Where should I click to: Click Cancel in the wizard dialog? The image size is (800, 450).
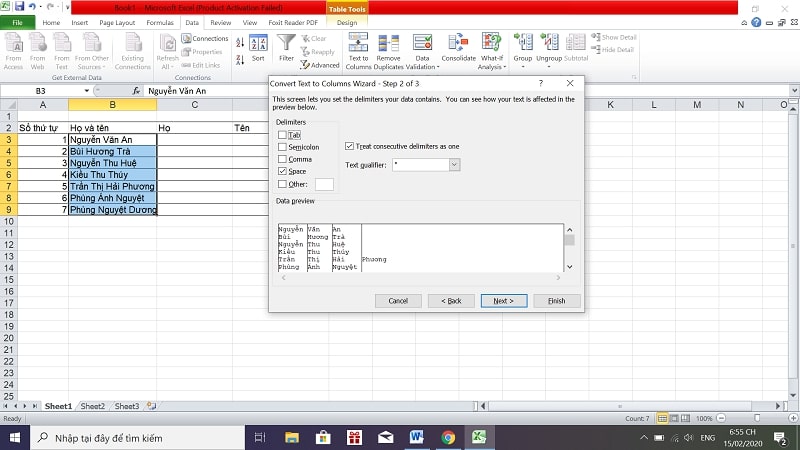point(398,301)
